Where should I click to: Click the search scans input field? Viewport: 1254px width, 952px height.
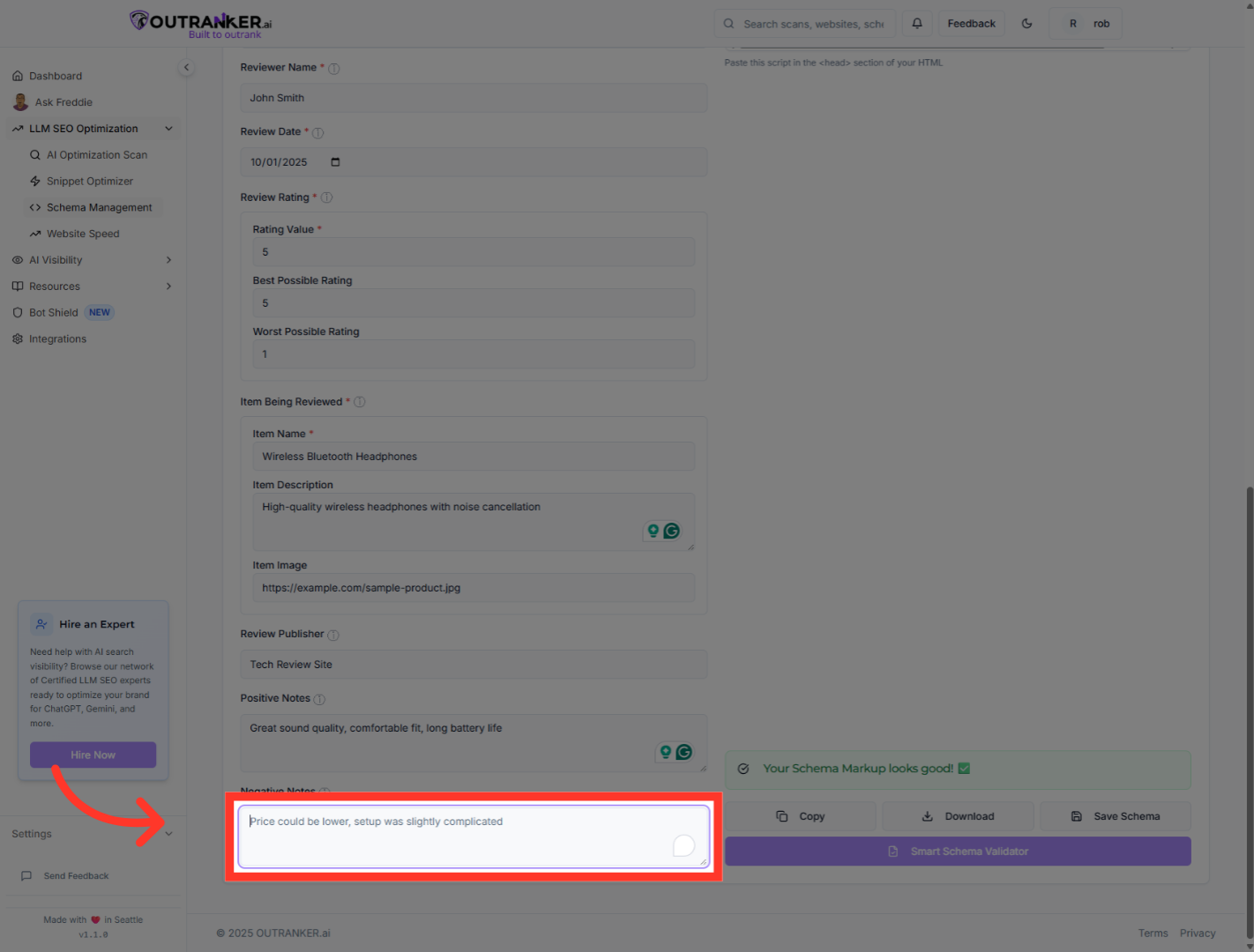pos(804,24)
